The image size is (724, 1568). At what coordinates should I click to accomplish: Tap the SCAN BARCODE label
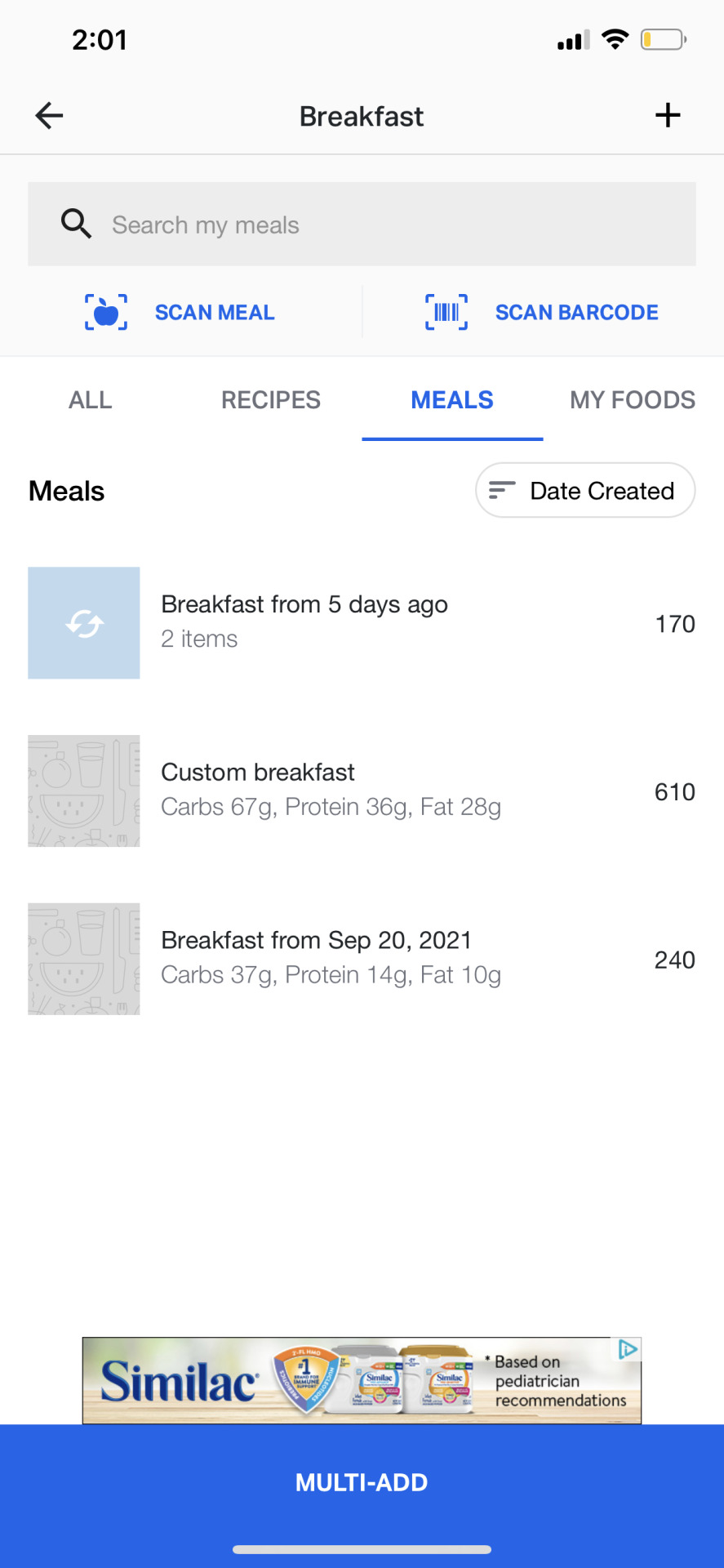point(576,313)
